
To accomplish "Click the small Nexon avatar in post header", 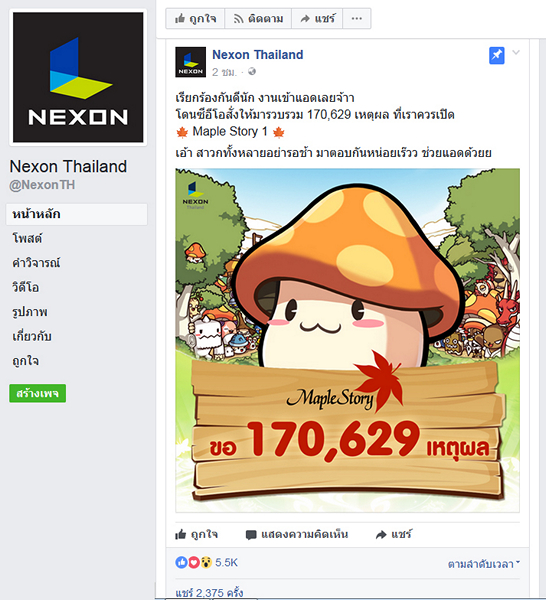I will (191, 62).
